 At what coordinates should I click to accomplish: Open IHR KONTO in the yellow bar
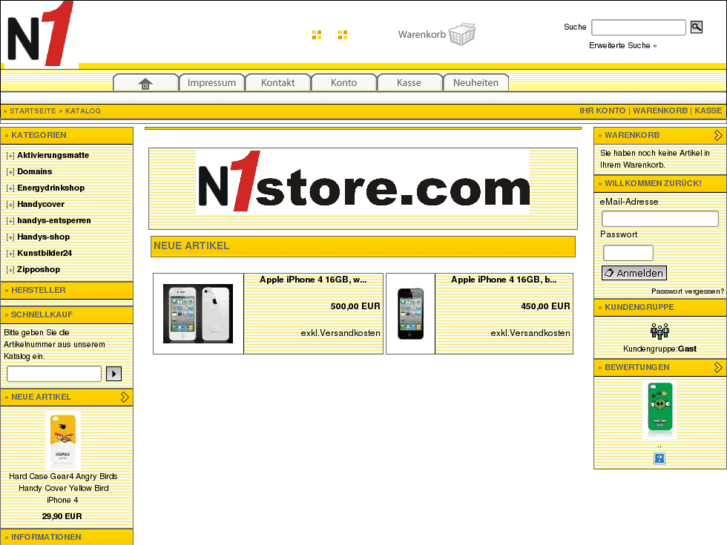pyautogui.click(x=602, y=111)
